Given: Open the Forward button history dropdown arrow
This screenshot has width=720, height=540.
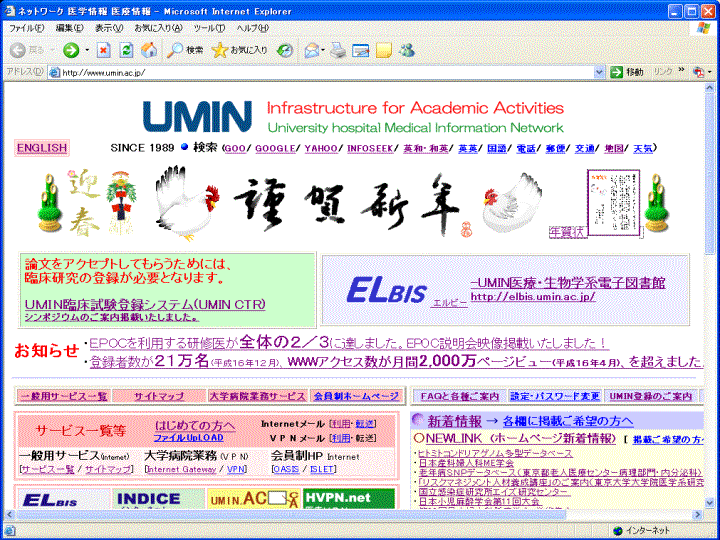Looking at the screenshot, I should 86,50.
